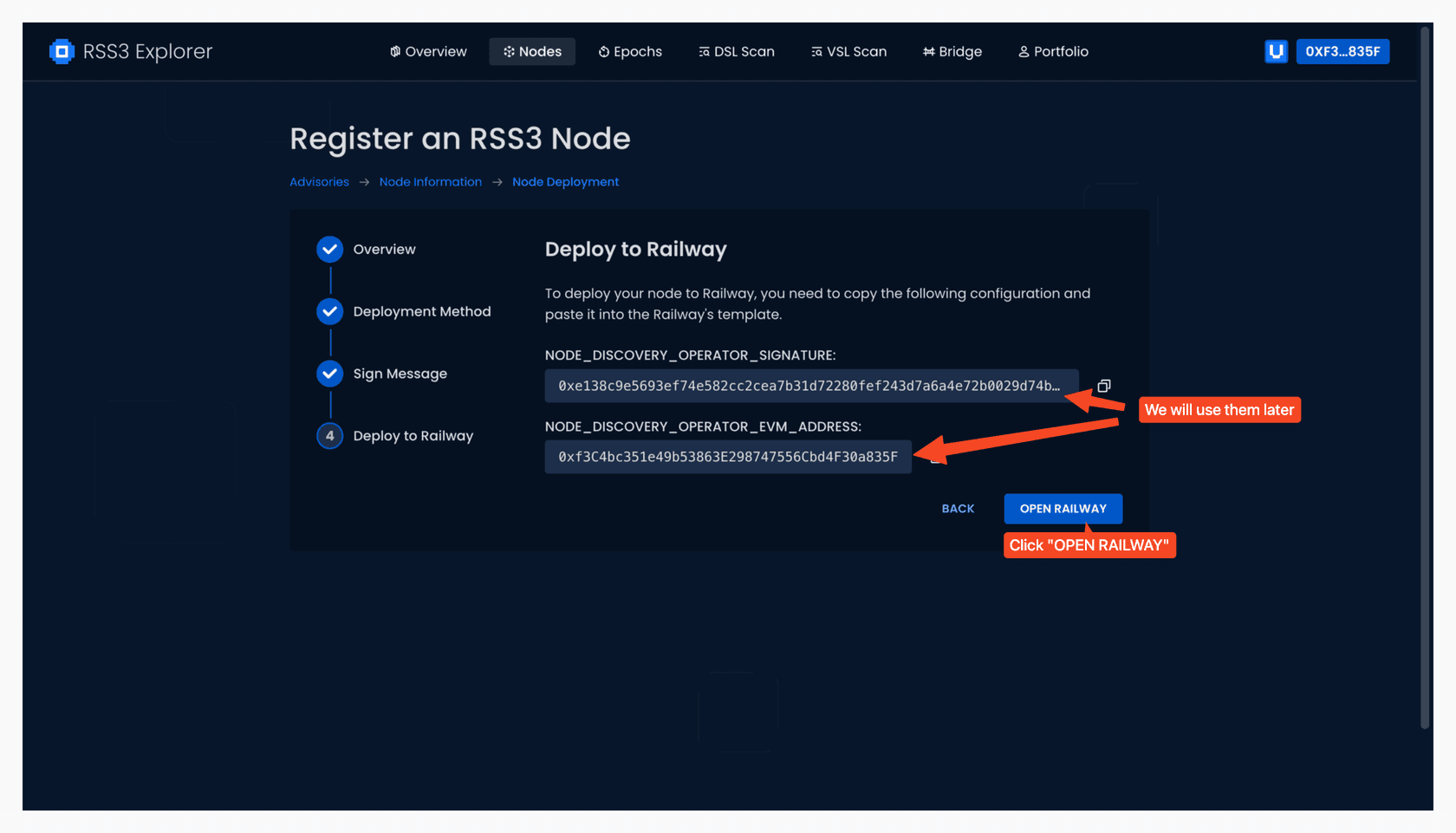Click the Advisories breadcrumb link
Viewport: 1456px width, 833px height.
(x=319, y=182)
